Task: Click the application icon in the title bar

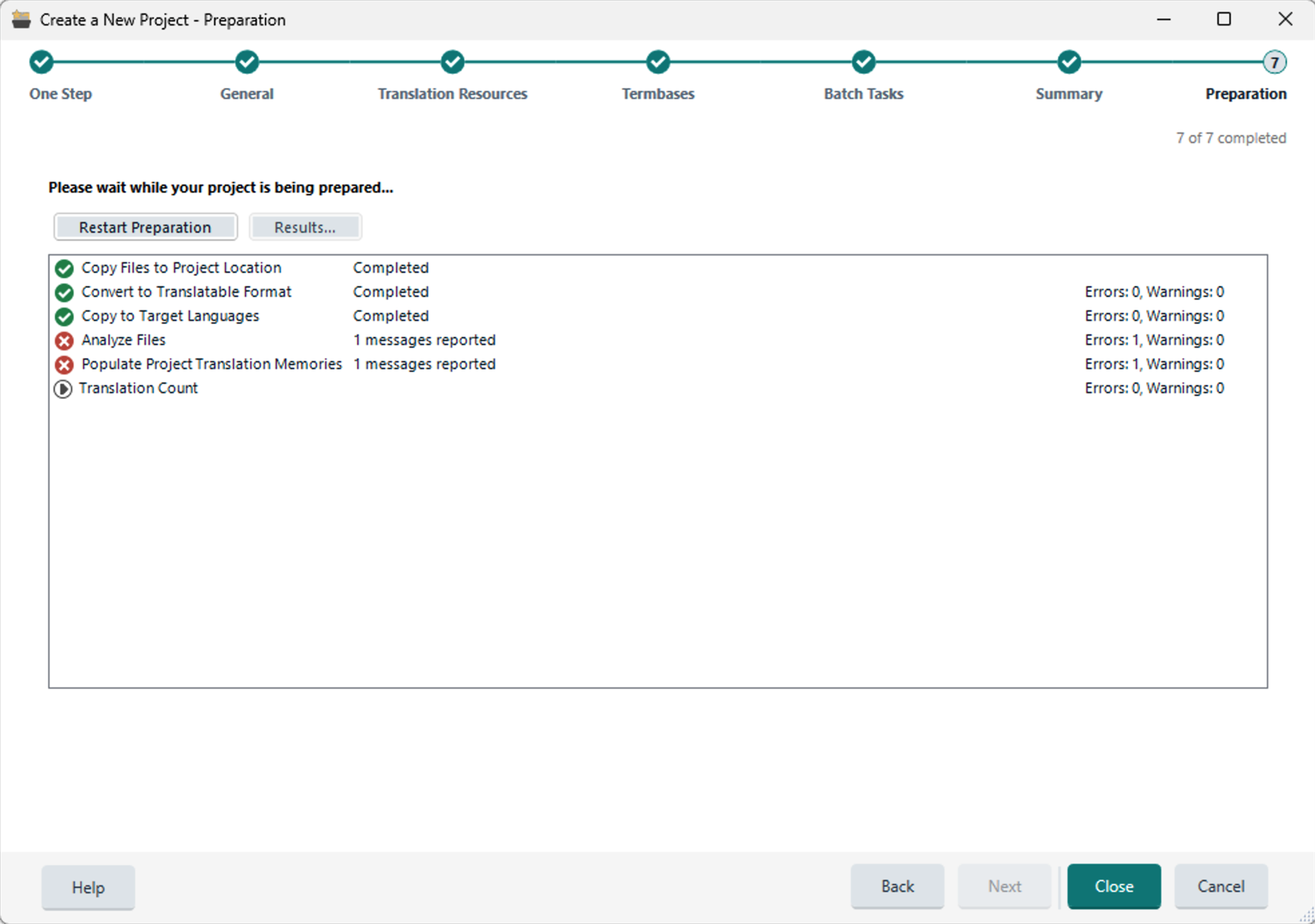Action: click(22, 19)
